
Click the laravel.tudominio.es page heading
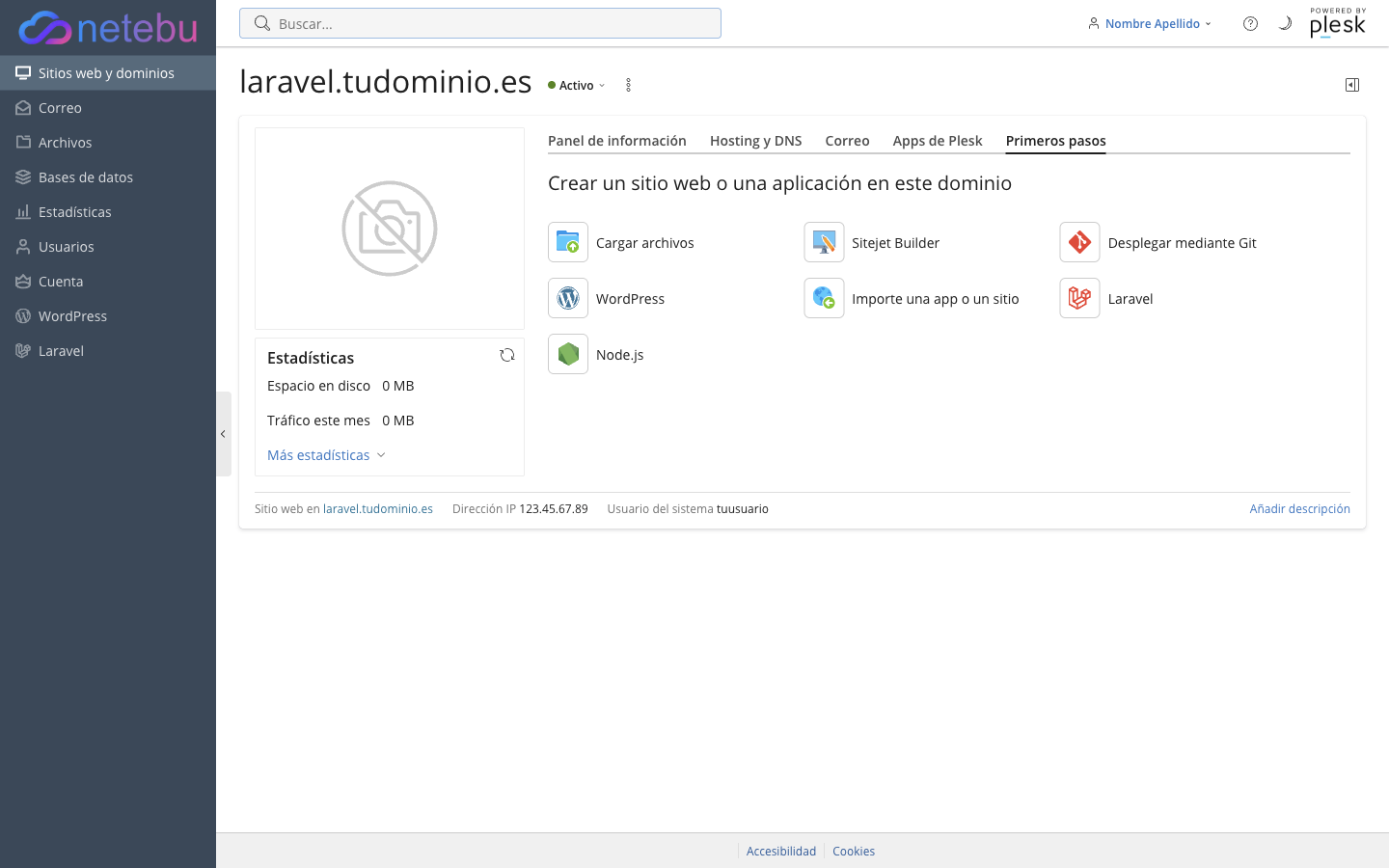pyautogui.click(x=386, y=82)
